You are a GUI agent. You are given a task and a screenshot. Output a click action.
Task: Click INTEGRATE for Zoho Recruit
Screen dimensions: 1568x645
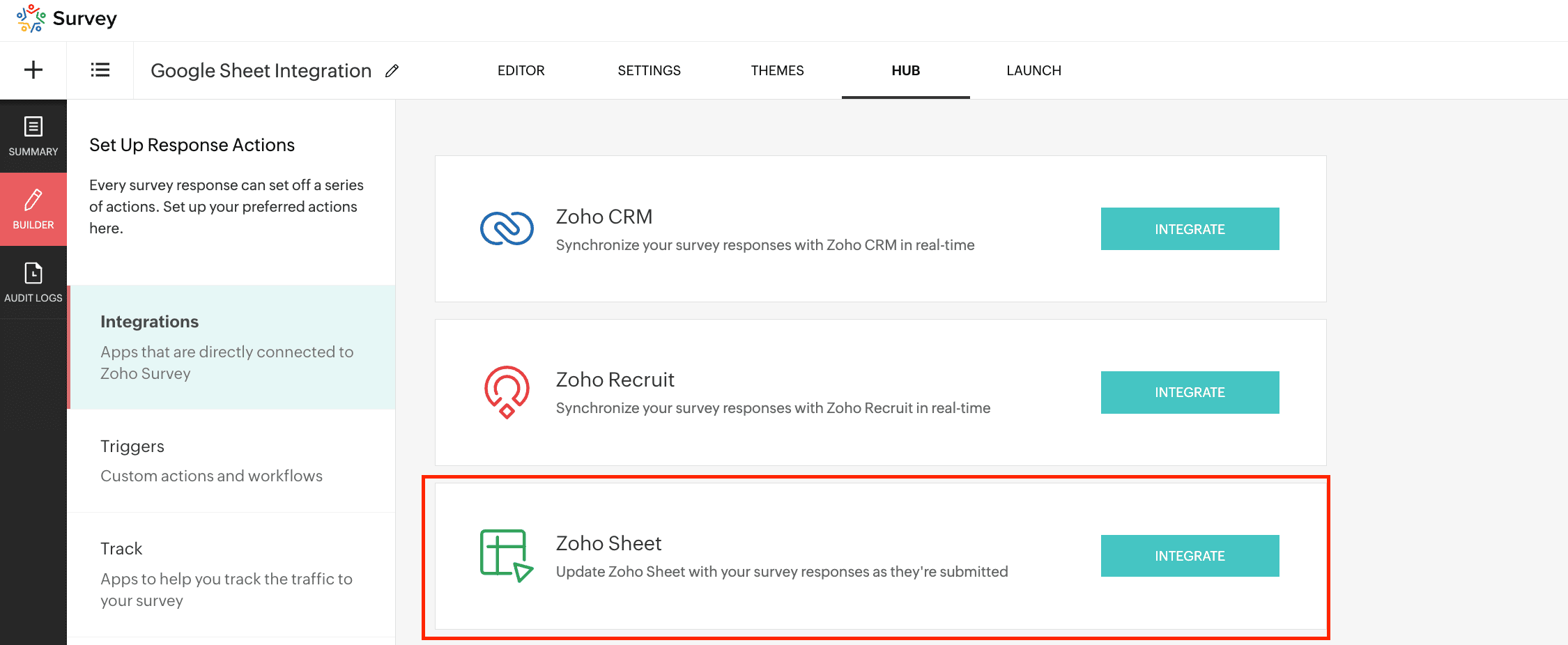click(x=1190, y=392)
